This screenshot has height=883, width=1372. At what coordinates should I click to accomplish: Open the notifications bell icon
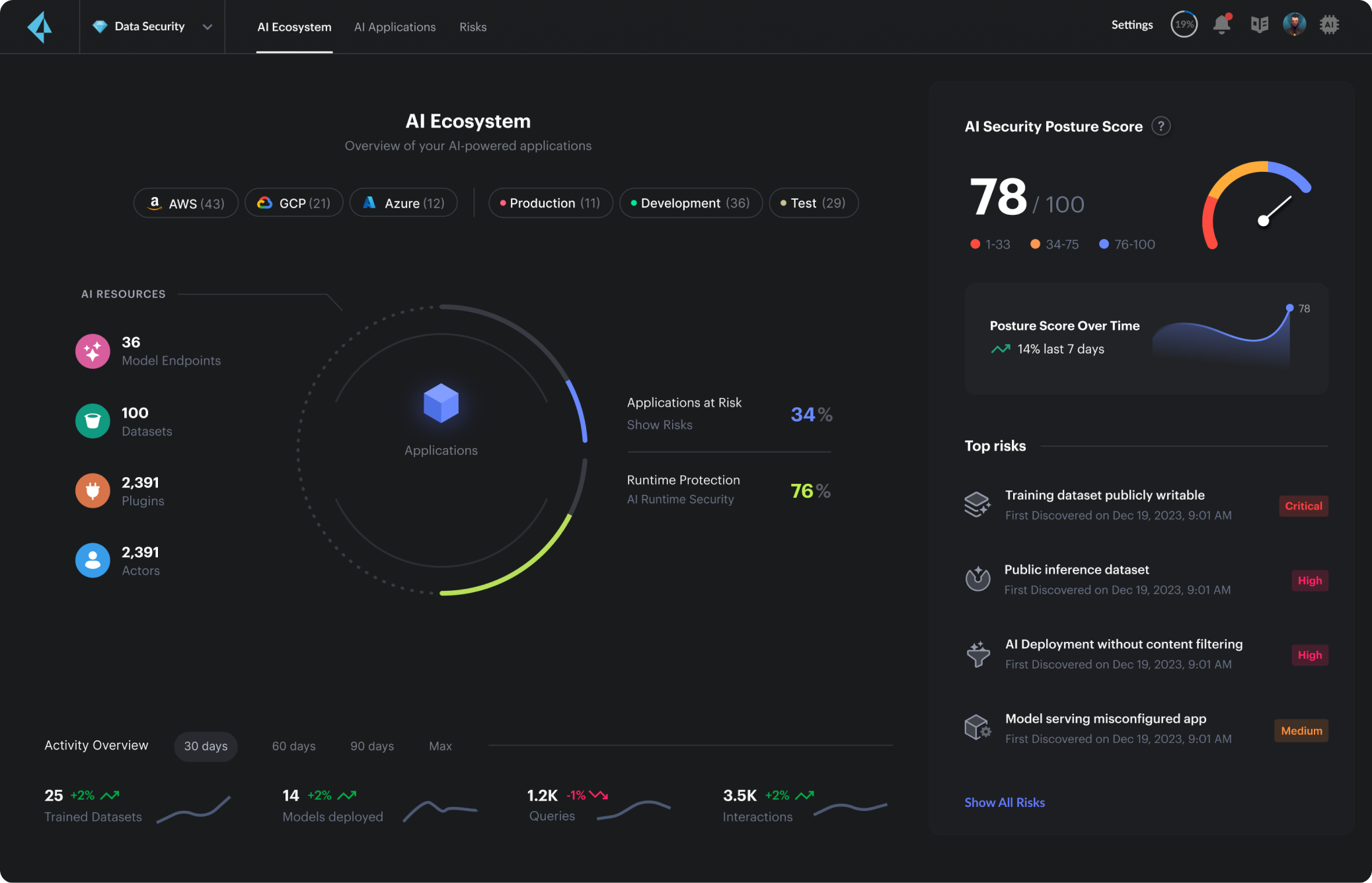(x=1221, y=24)
